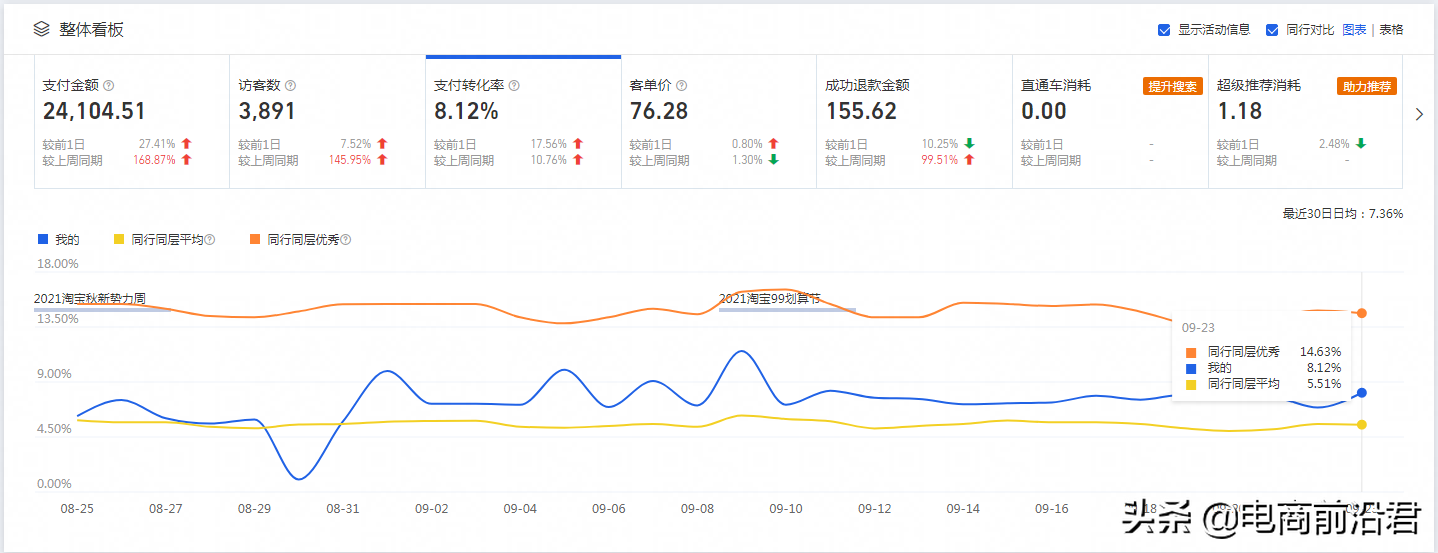Screen dimensions: 1438x553
Task: Click the 助力推荐 button
Action: point(1367,87)
